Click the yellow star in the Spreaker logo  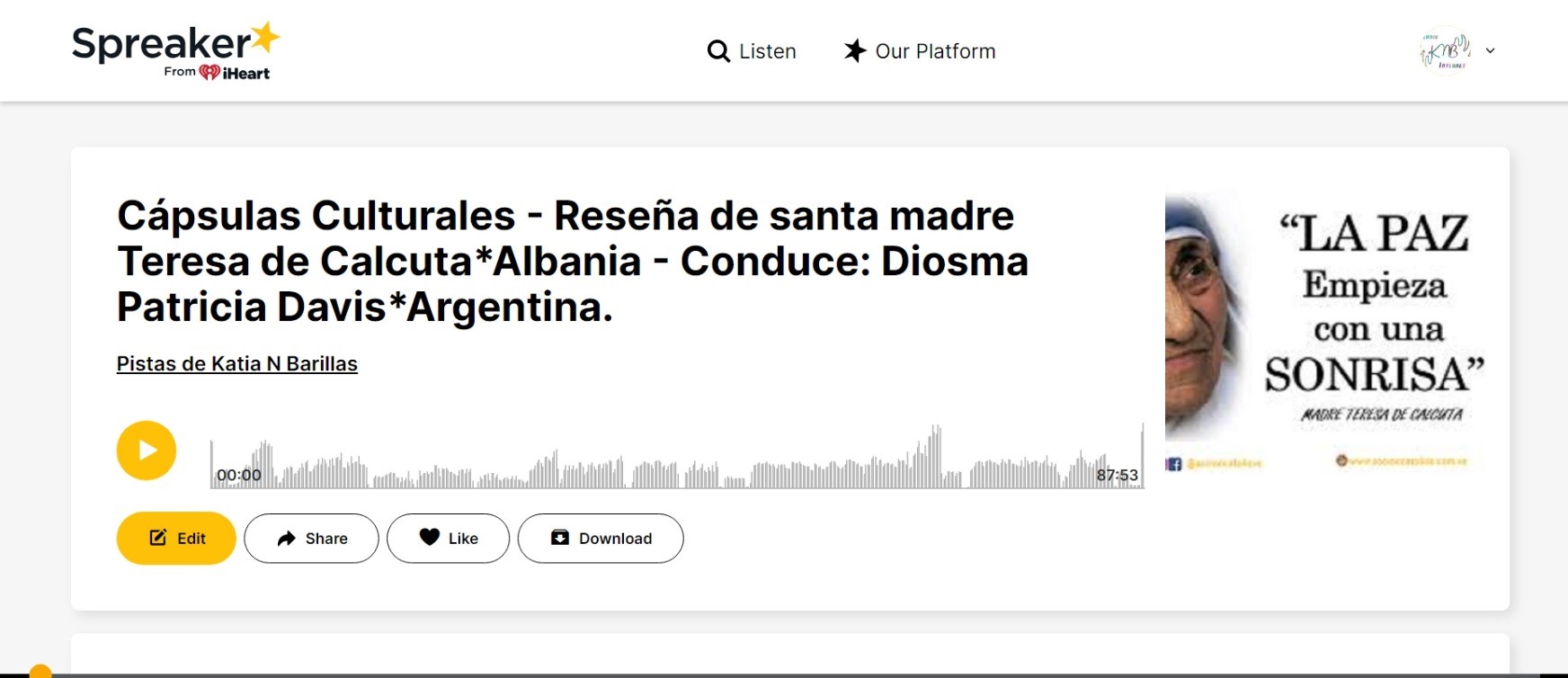265,38
